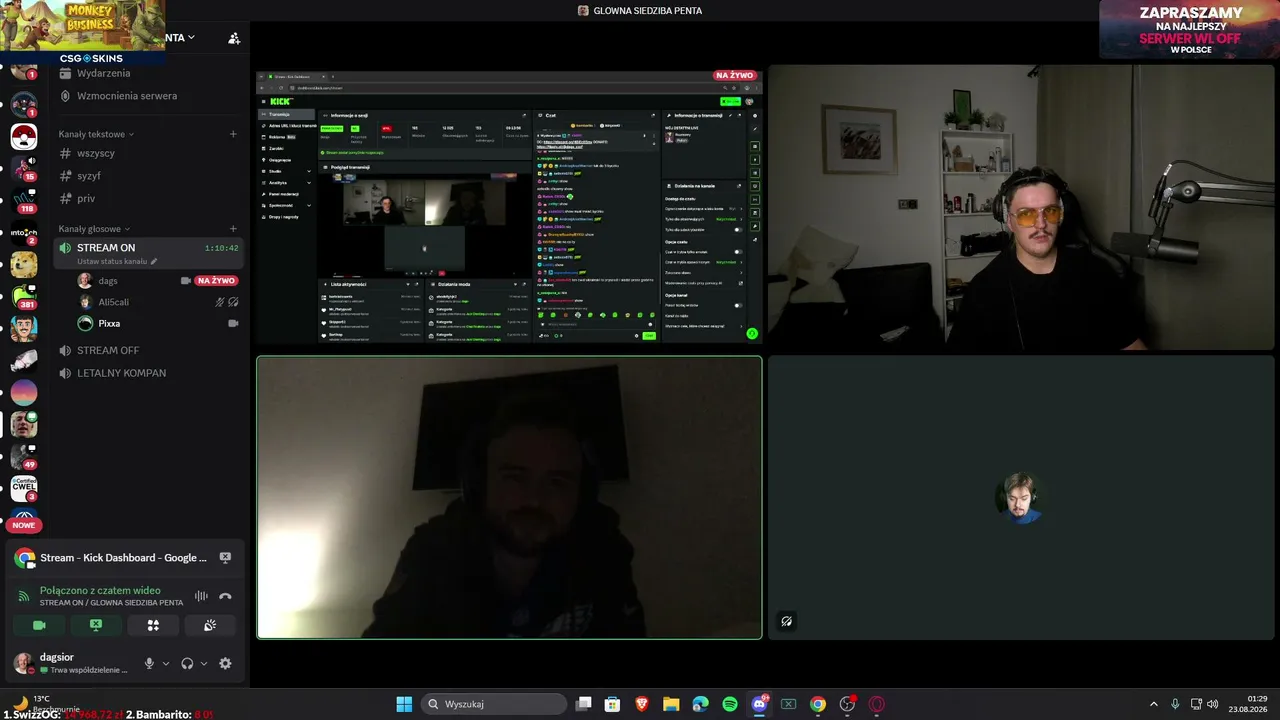Disconnect from voice with hang-up icon
1280x720 pixels.
(225, 596)
